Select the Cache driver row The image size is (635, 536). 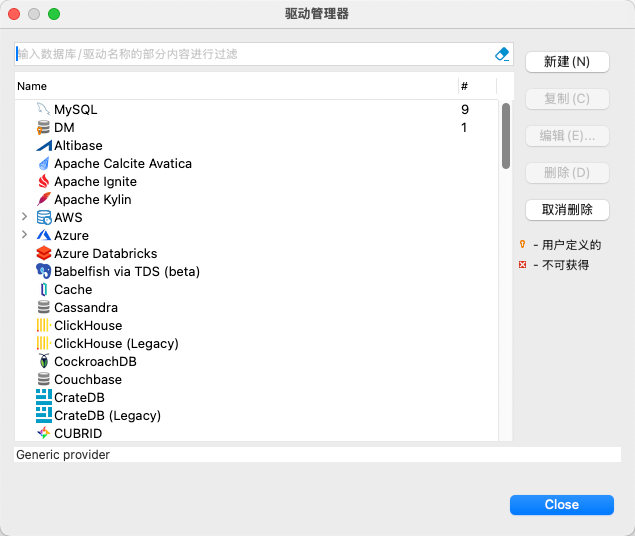pyautogui.click(x=257, y=289)
